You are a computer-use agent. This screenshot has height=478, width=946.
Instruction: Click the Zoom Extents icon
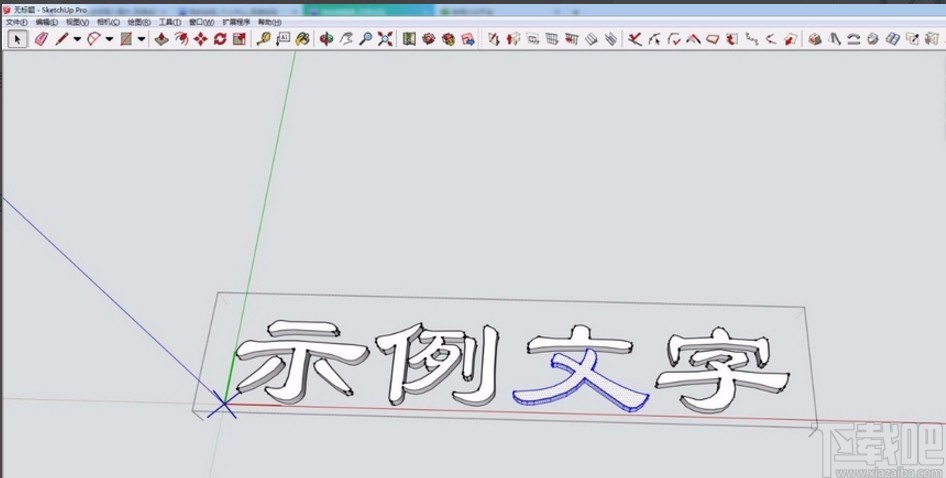(x=385, y=39)
